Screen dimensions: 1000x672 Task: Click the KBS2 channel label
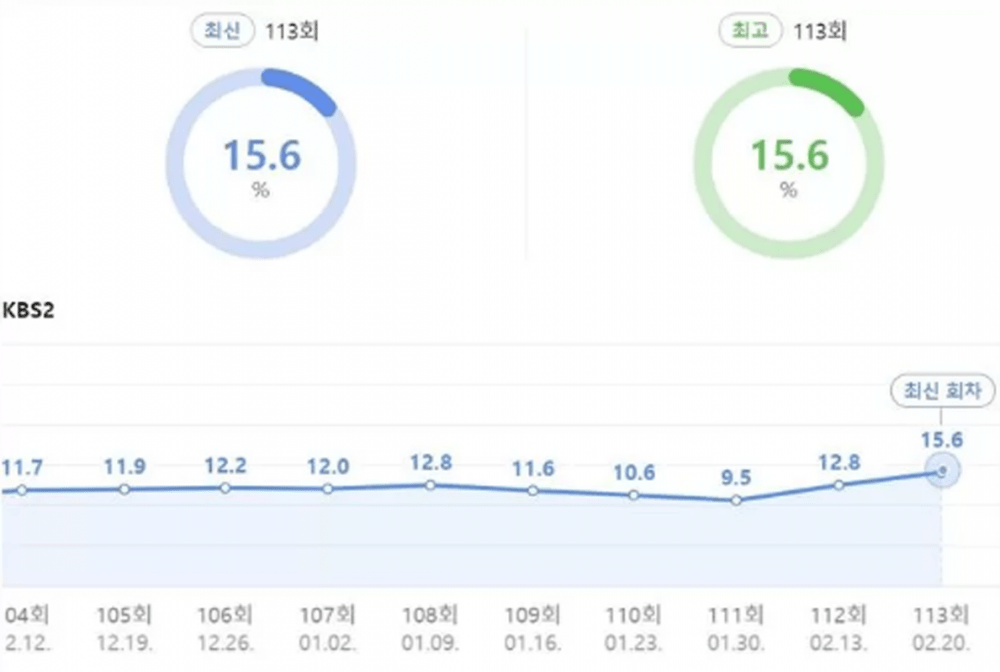click(27, 310)
